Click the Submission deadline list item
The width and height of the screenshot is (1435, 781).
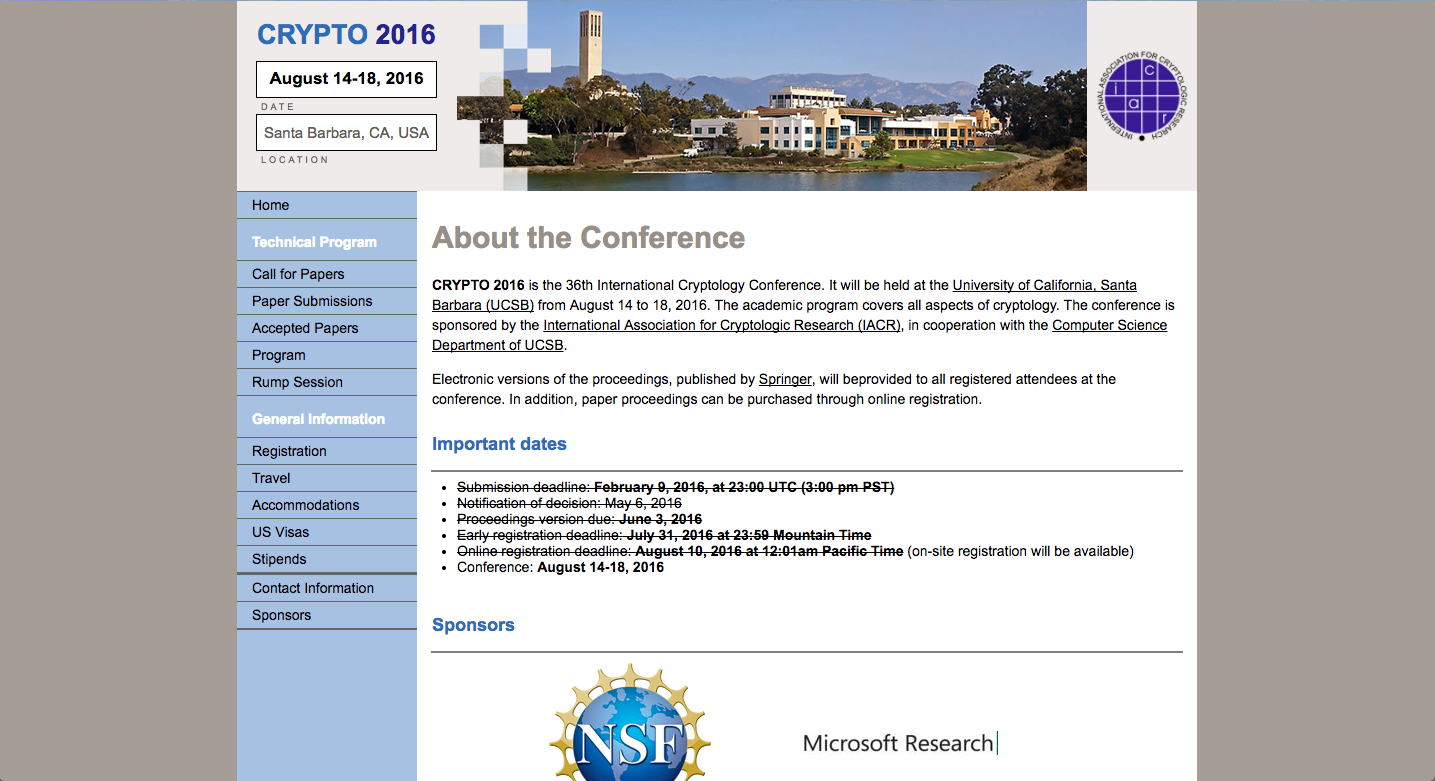675,487
